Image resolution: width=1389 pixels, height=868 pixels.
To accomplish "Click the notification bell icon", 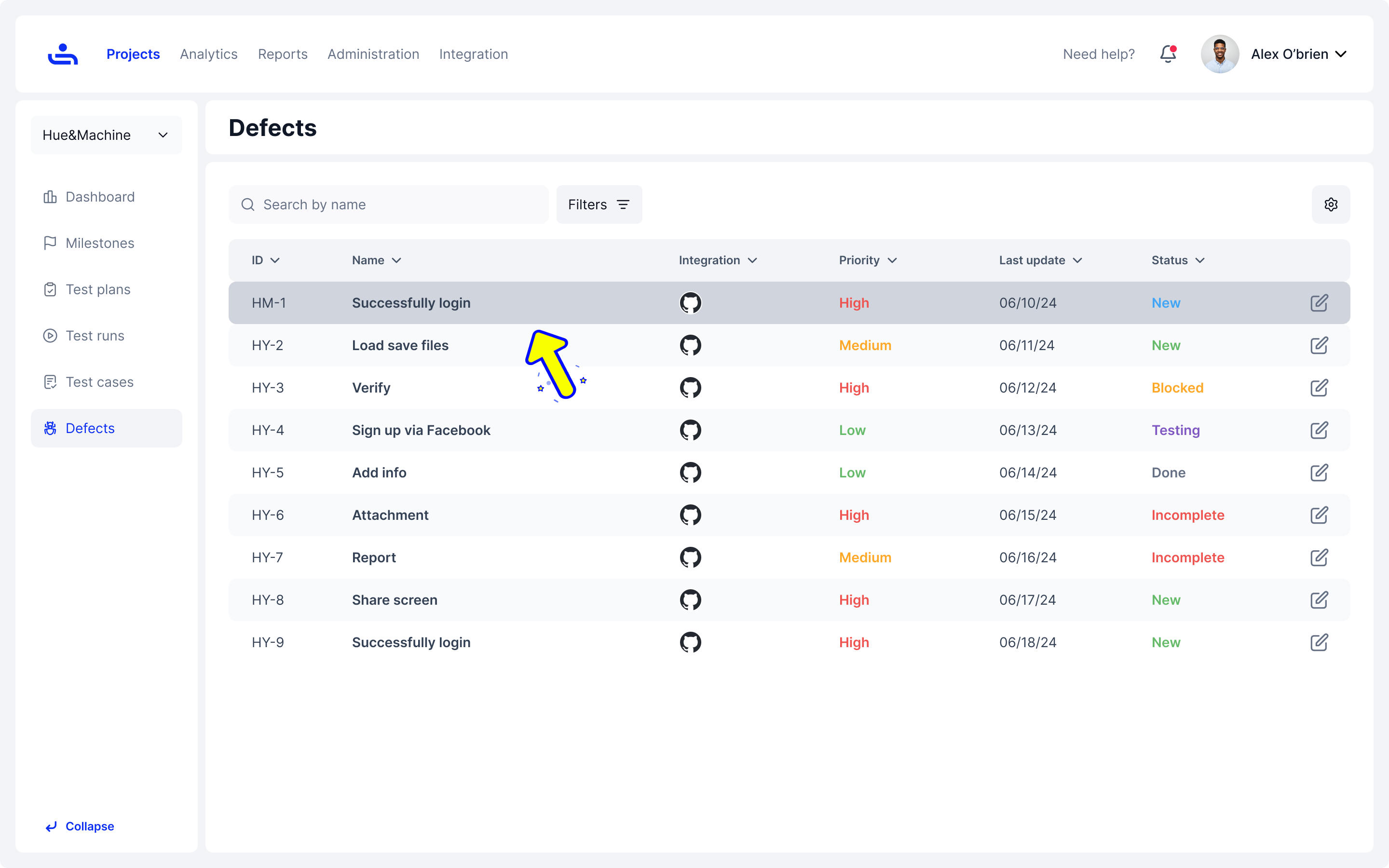I will click(1168, 54).
